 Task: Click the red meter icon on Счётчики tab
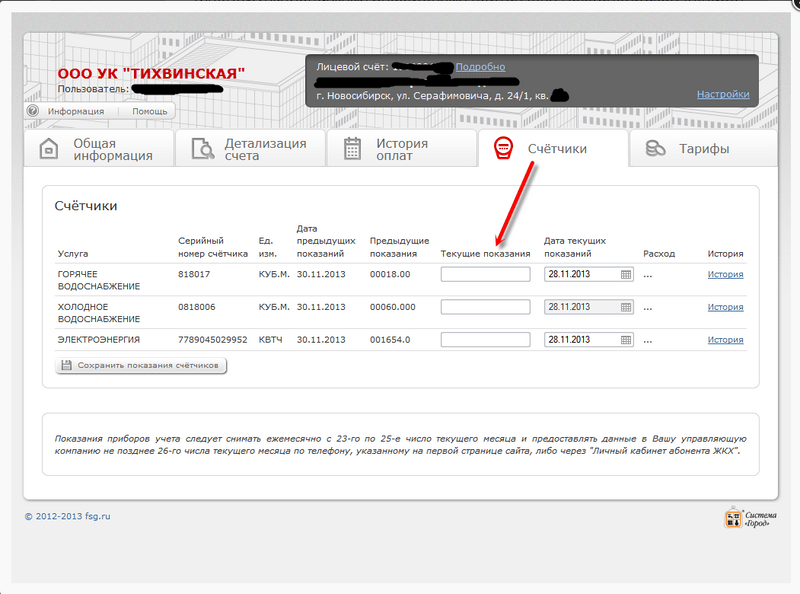point(503,148)
